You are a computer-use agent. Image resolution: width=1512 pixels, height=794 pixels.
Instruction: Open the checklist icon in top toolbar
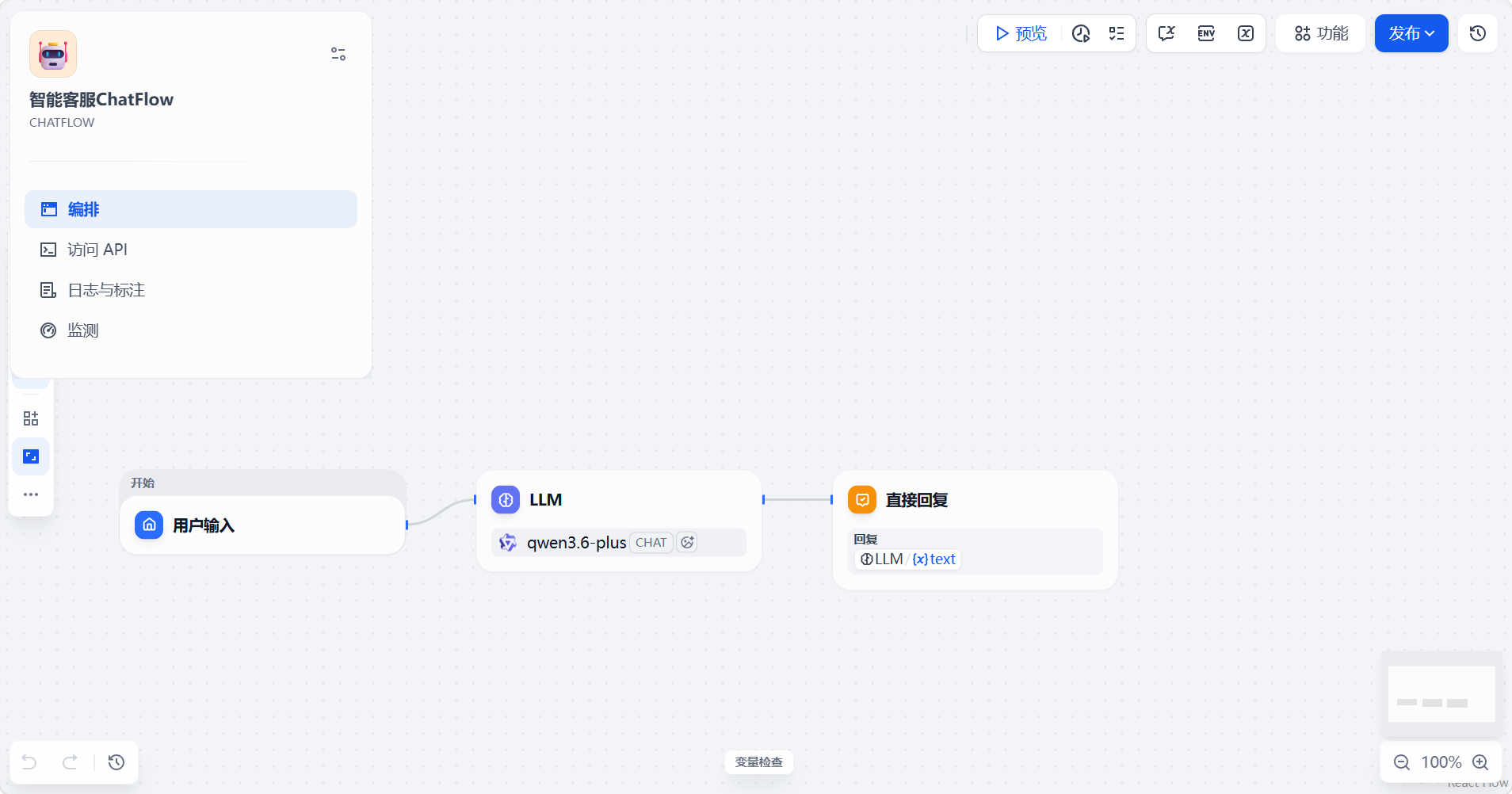(1117, 33)
